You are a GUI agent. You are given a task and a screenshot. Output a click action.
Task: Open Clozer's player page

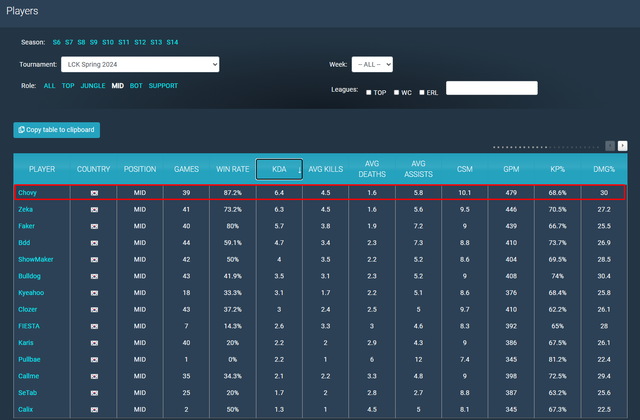click(x=27, y=309)
